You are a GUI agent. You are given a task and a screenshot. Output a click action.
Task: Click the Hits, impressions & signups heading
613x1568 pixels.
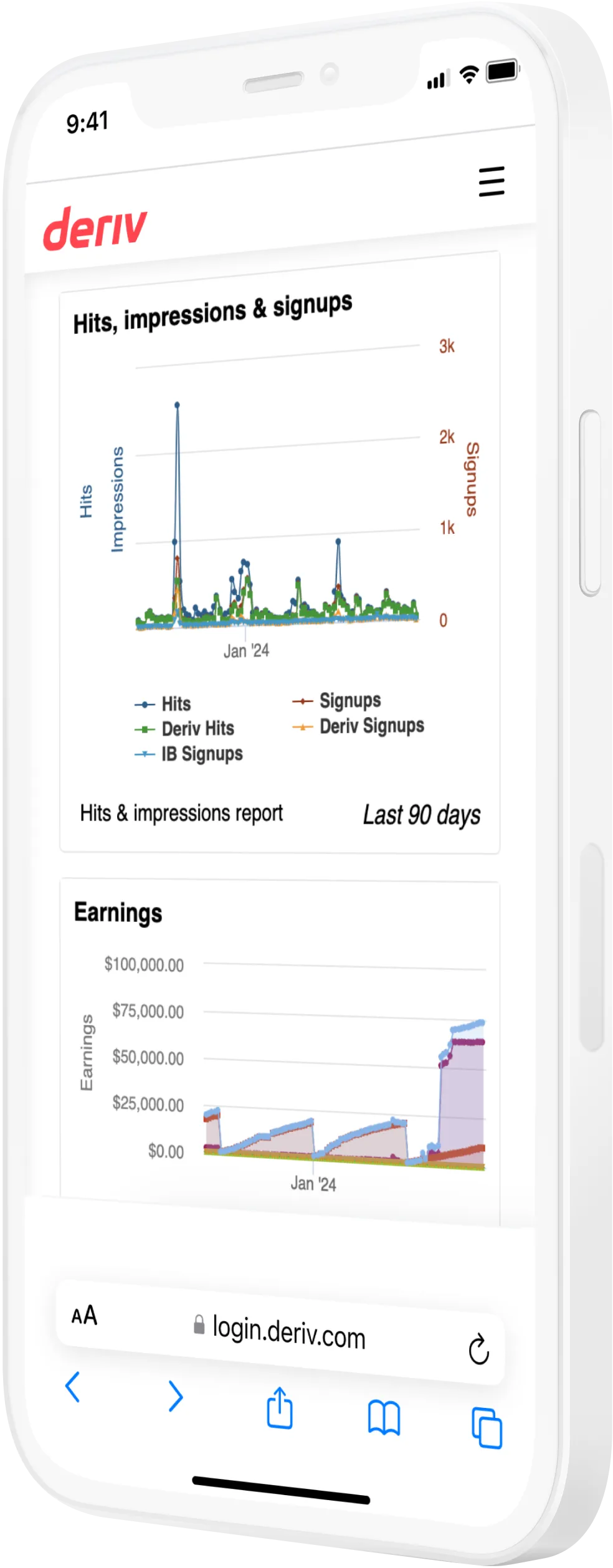(x=212, y=313)
